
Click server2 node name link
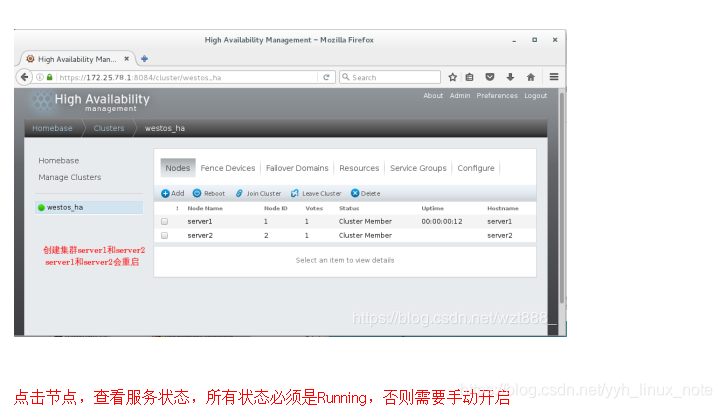200,235
